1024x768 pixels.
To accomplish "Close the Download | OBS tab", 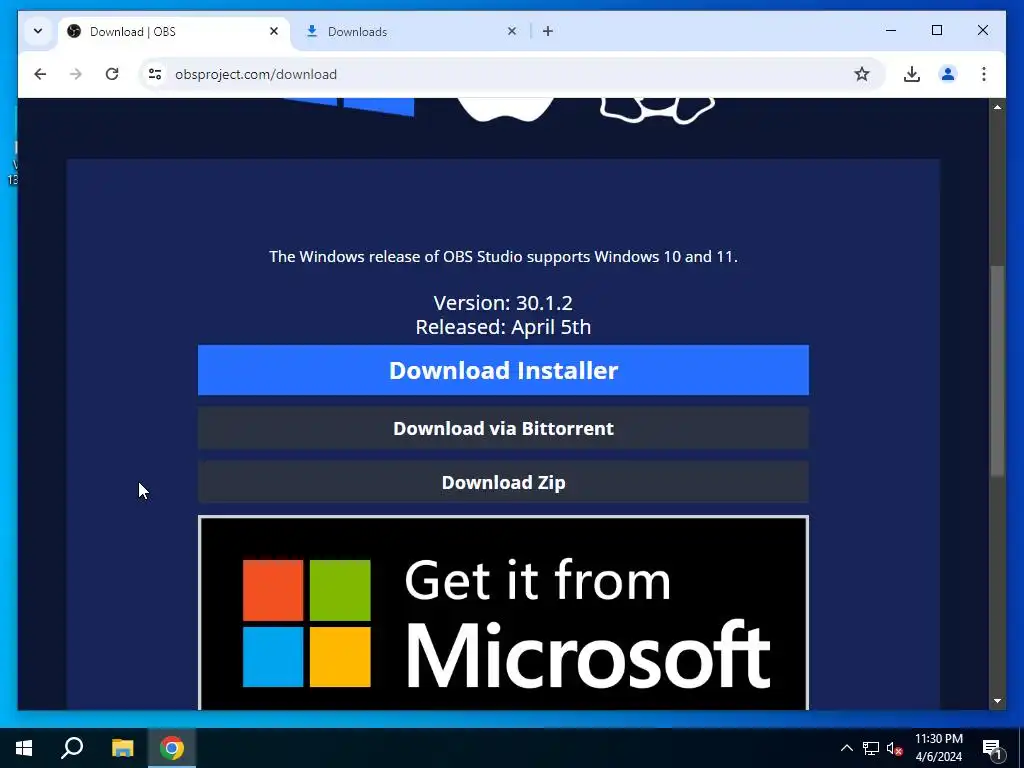I will tap(274, 31).
